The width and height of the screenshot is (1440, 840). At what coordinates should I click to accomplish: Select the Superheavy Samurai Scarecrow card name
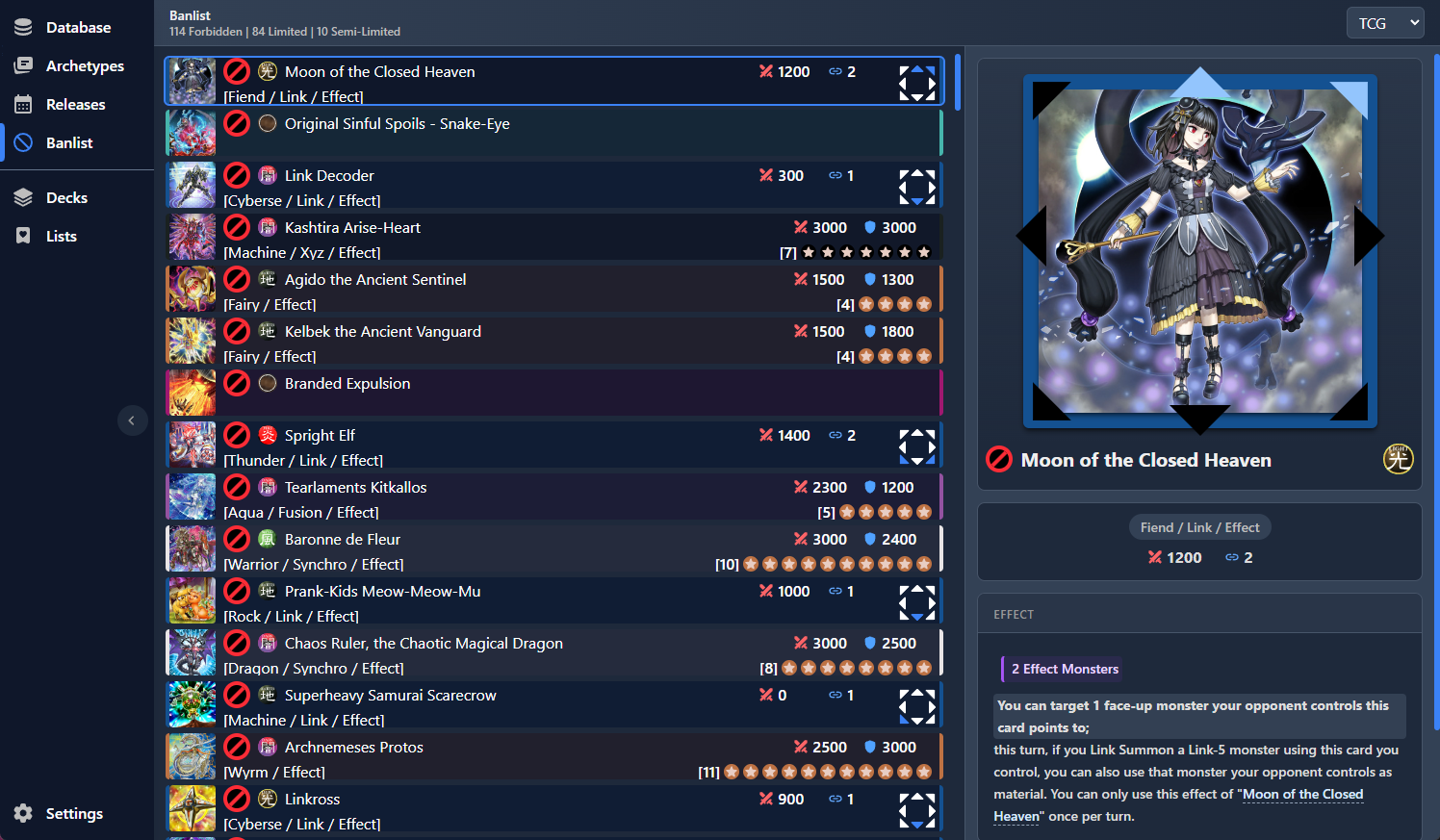(391, 695)
